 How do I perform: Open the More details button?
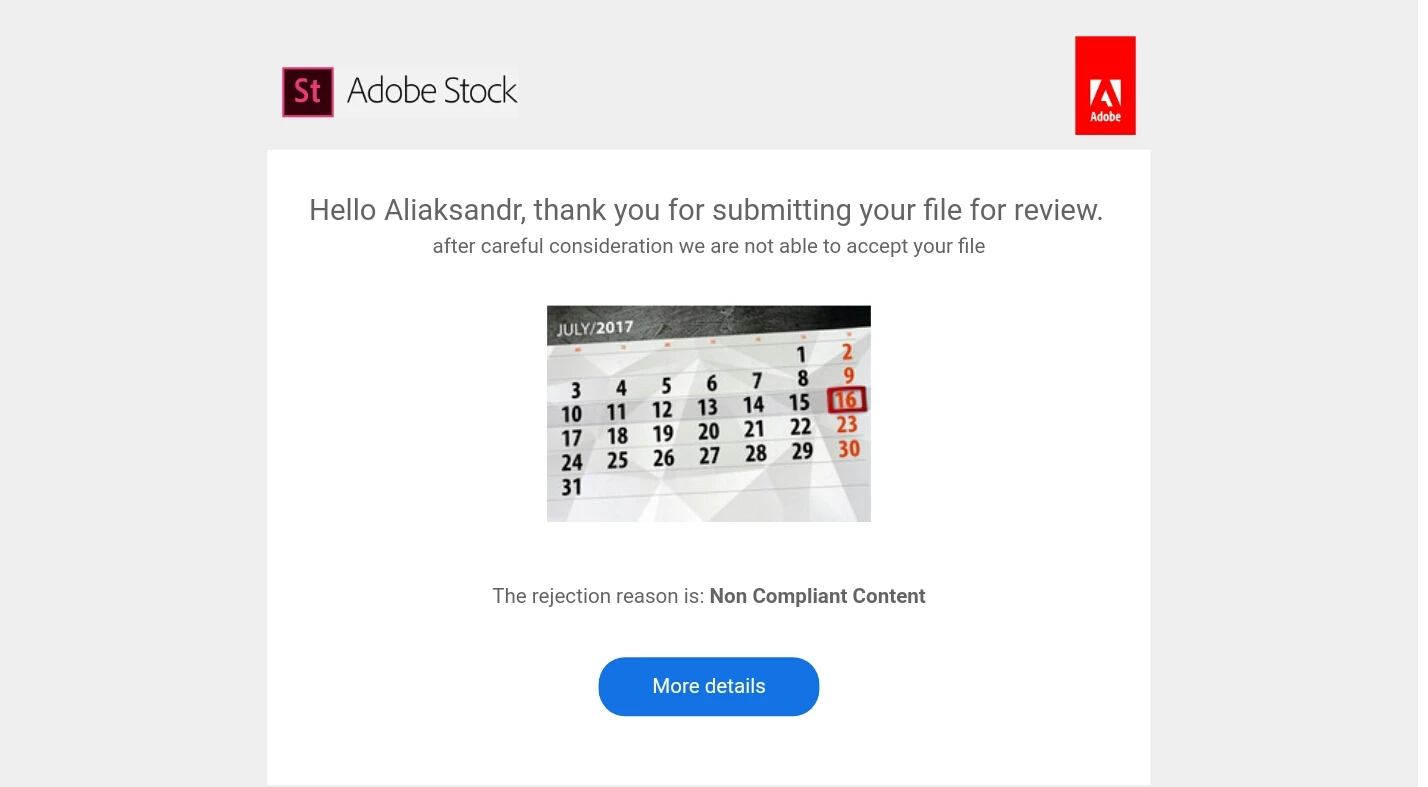click(x=709, y=686)
